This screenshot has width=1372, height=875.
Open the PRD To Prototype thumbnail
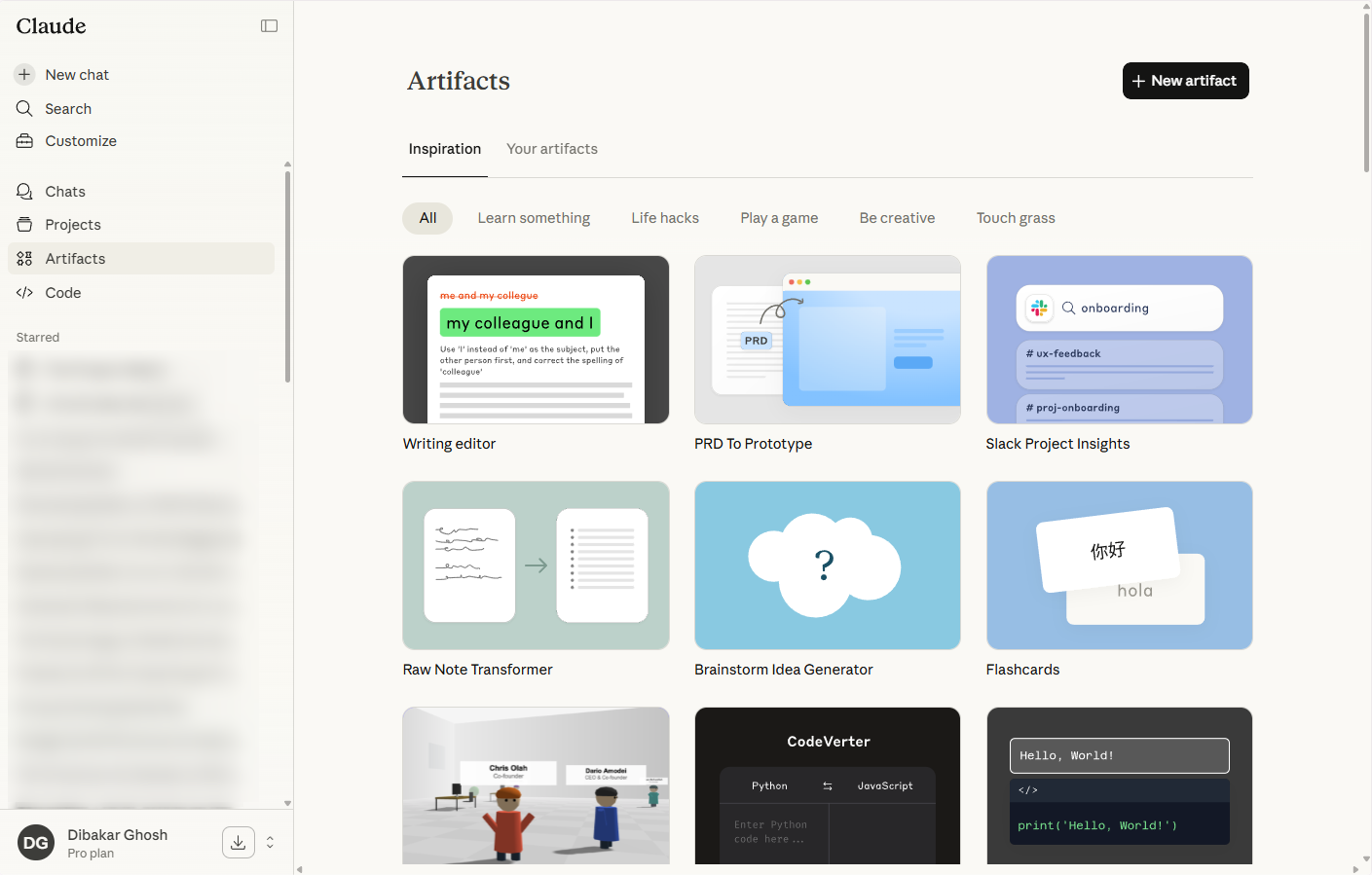pos(828,340)
